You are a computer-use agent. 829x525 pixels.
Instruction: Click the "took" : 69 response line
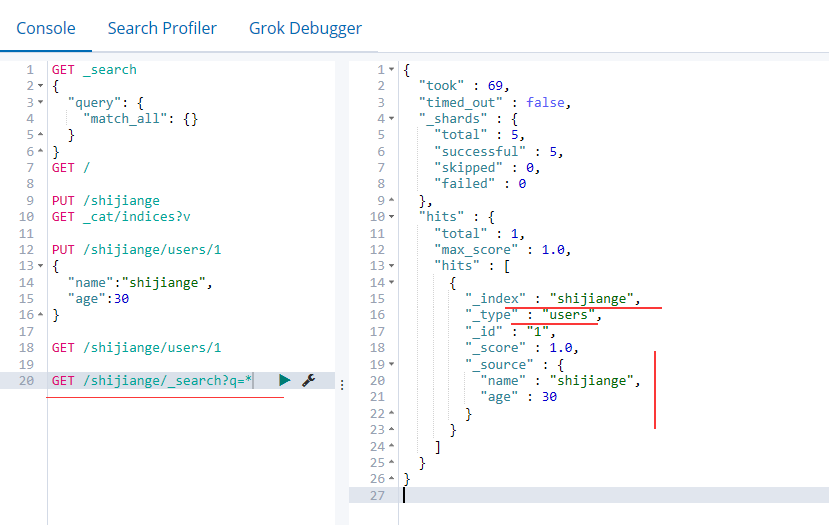[x=464, y=86]
